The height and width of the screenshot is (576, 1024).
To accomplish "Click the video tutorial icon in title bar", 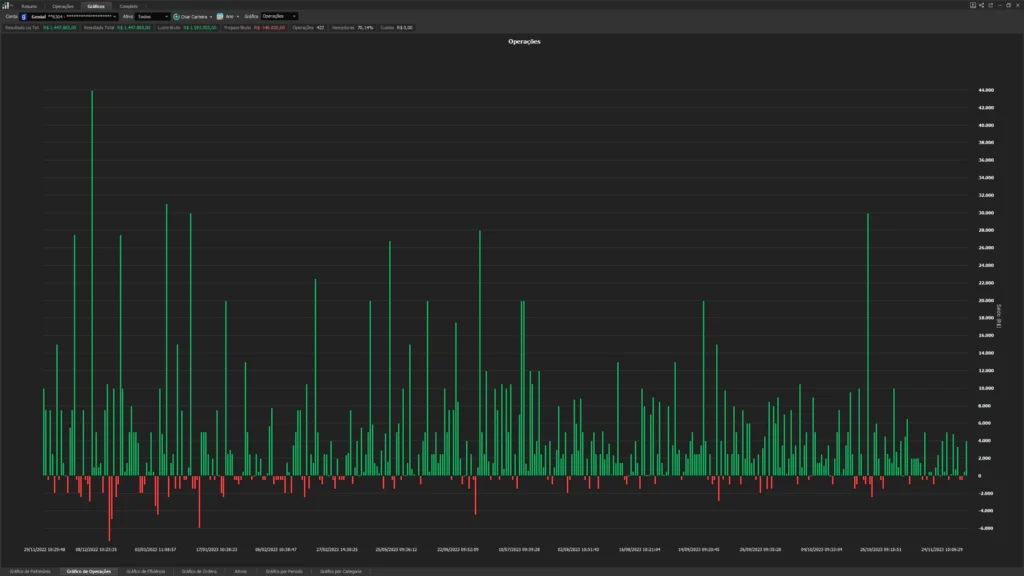I will pyautogui.click(x=973, y=5).
